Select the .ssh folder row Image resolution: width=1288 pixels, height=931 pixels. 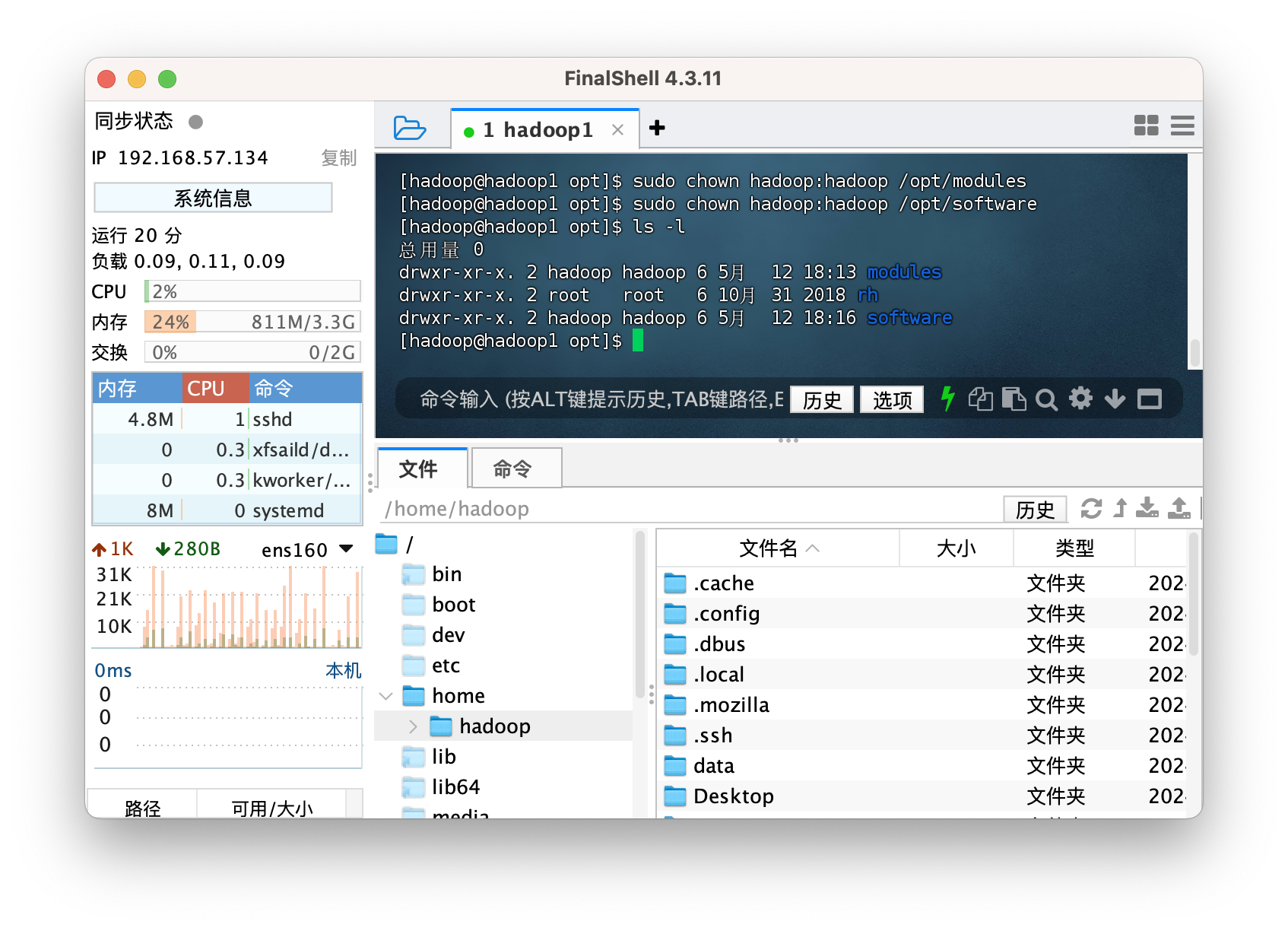click(x=922, y=736)
